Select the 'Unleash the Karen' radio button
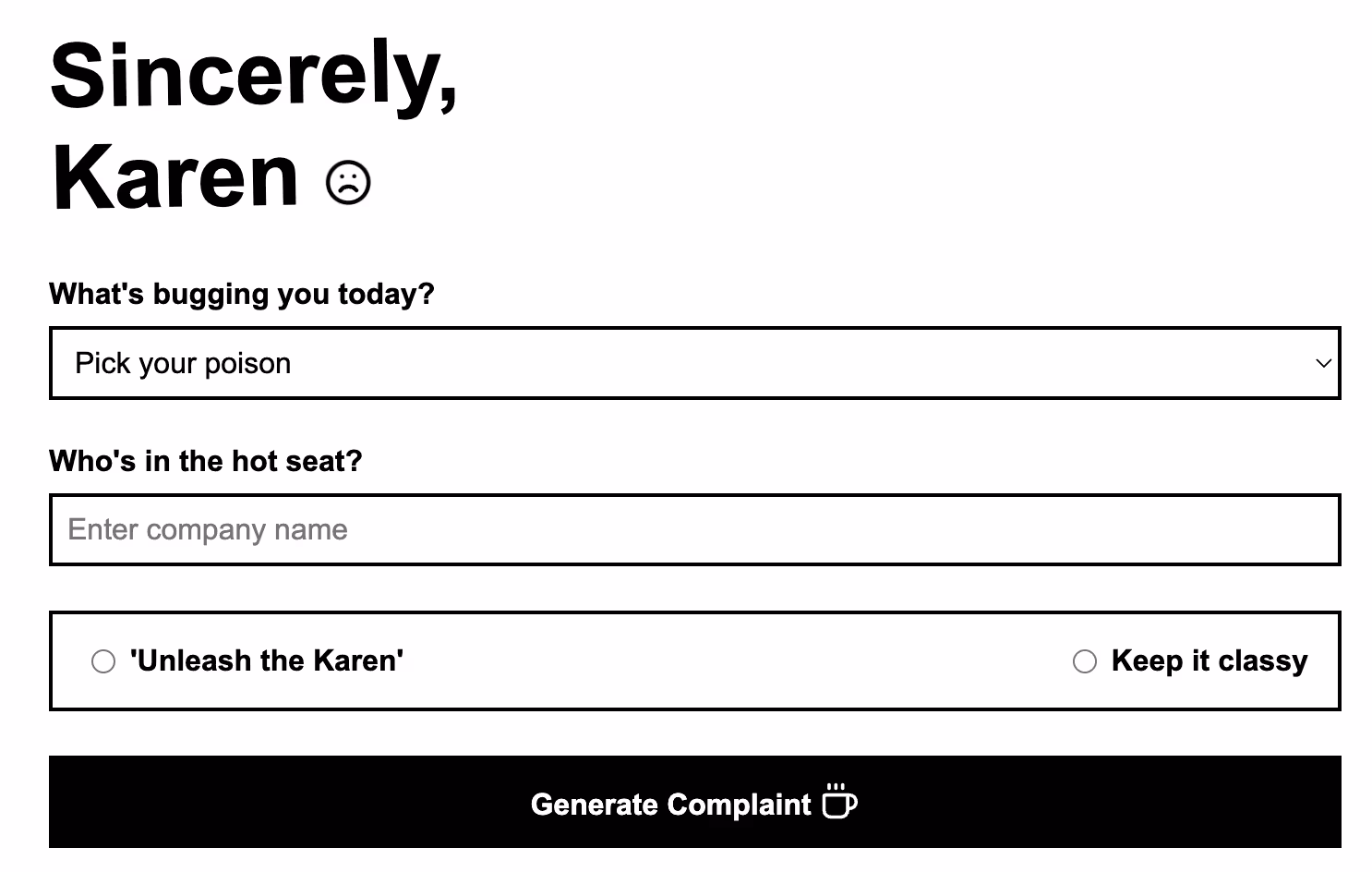The width and height of the screenshot is (1372, 872). (x=102, y=661)
